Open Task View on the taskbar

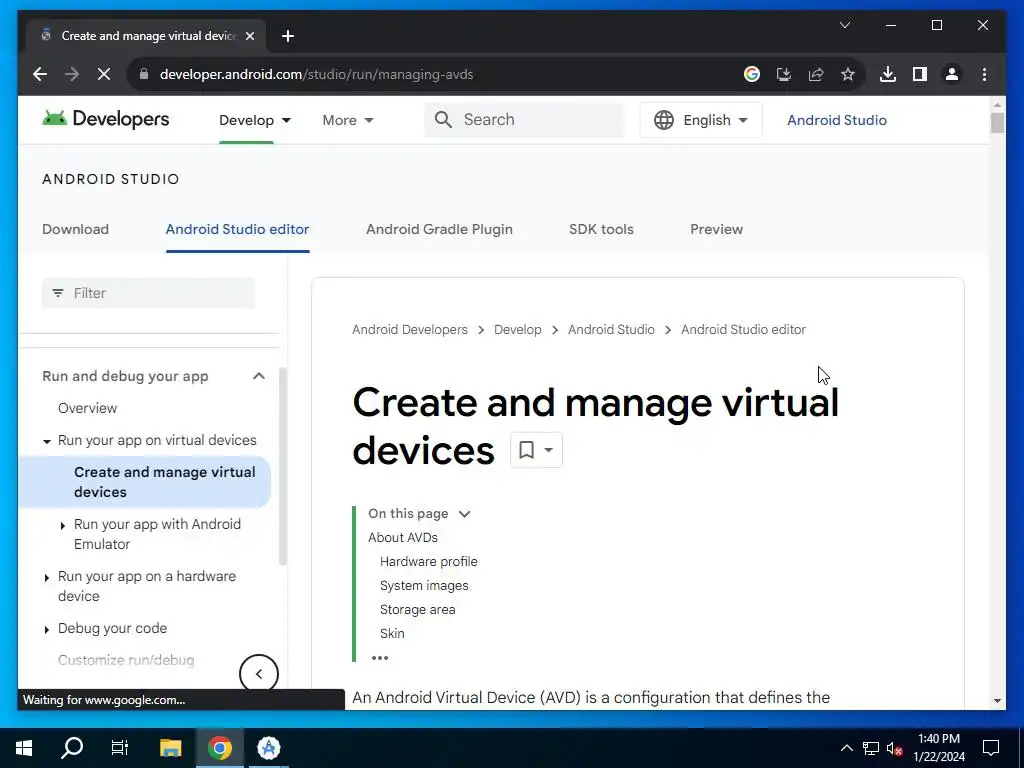(x=120, y=748)
